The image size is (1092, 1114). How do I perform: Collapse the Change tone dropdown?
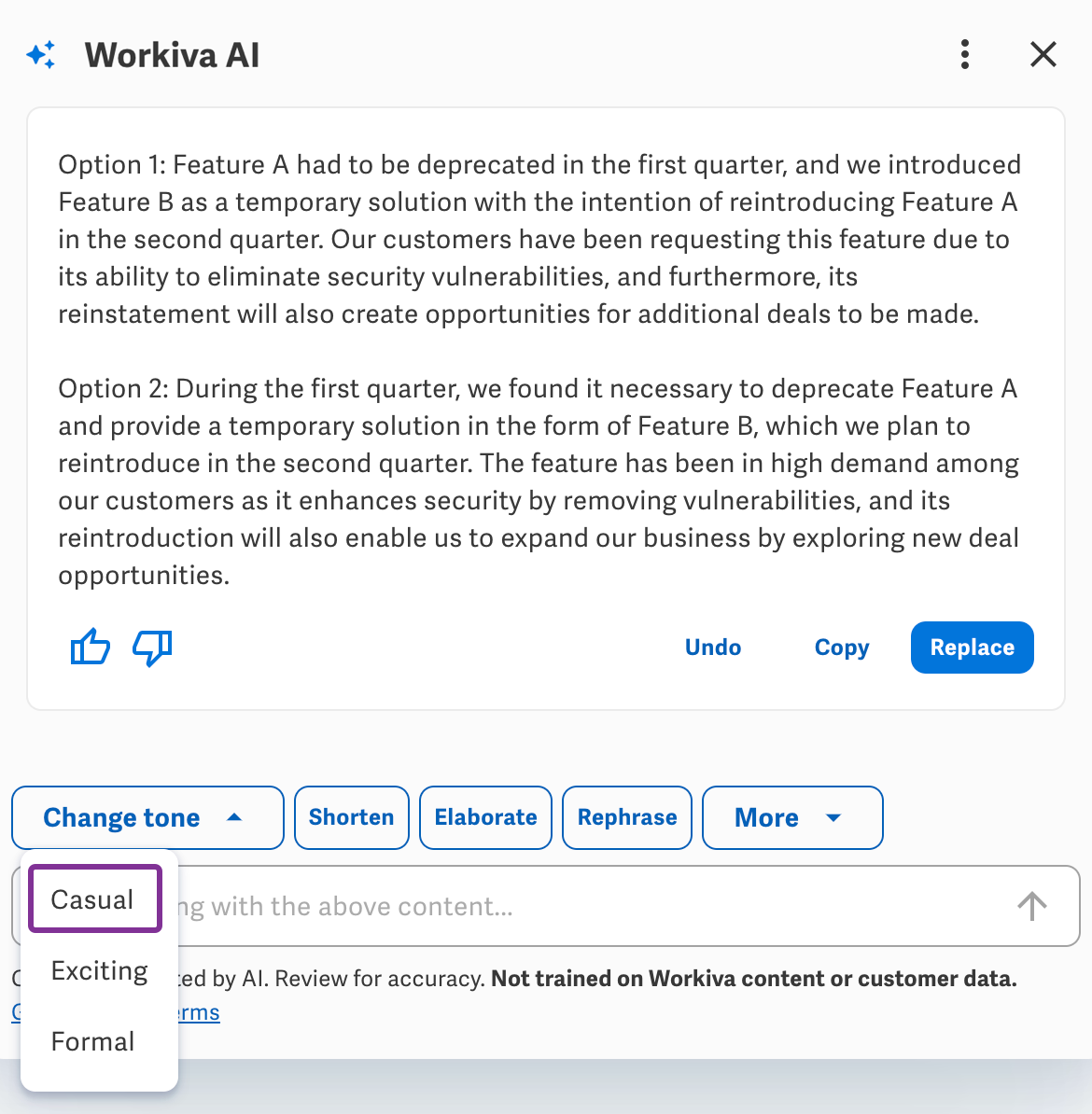(147, 818)
